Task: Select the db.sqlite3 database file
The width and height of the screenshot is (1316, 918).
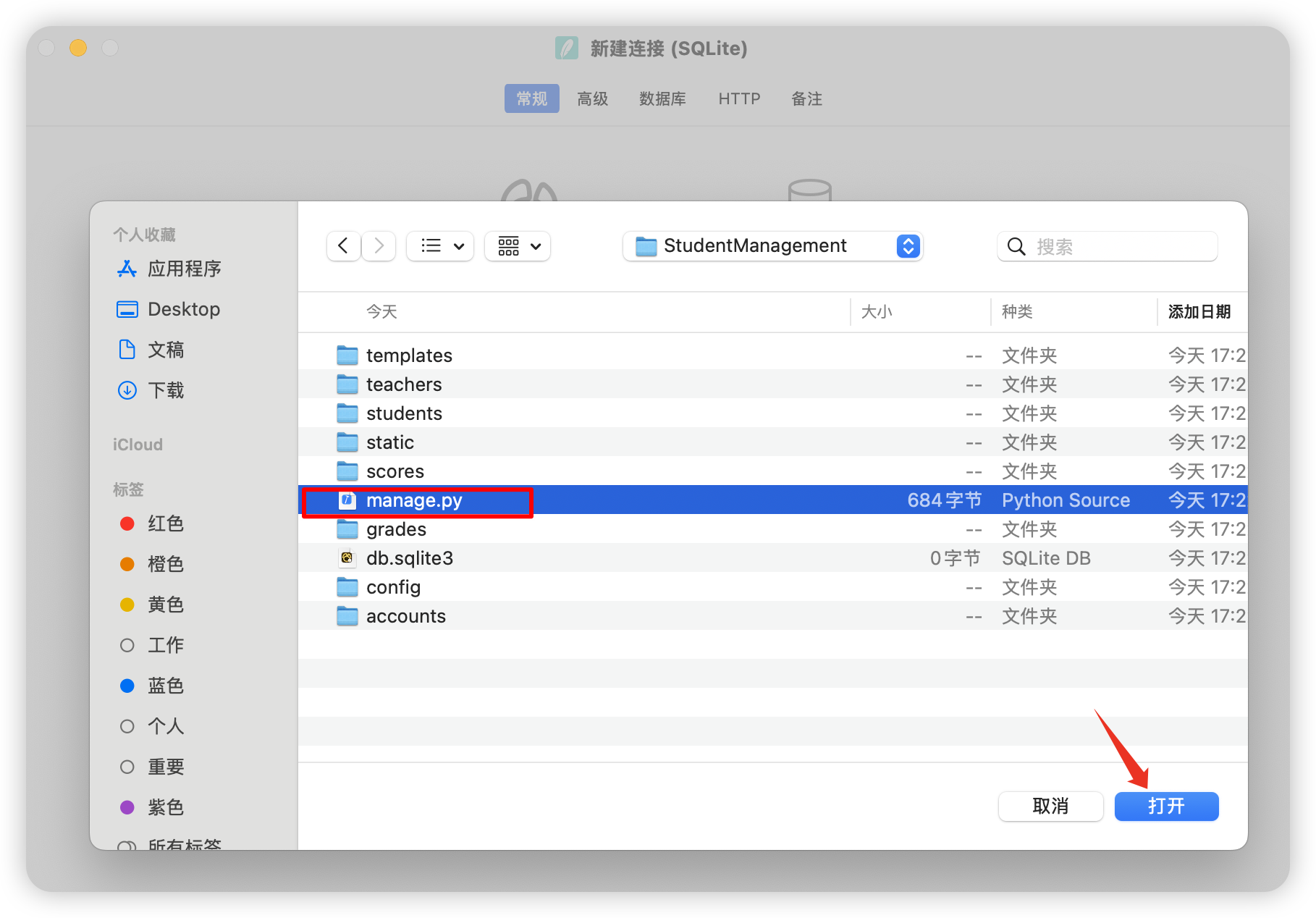Action: point(409,558)
